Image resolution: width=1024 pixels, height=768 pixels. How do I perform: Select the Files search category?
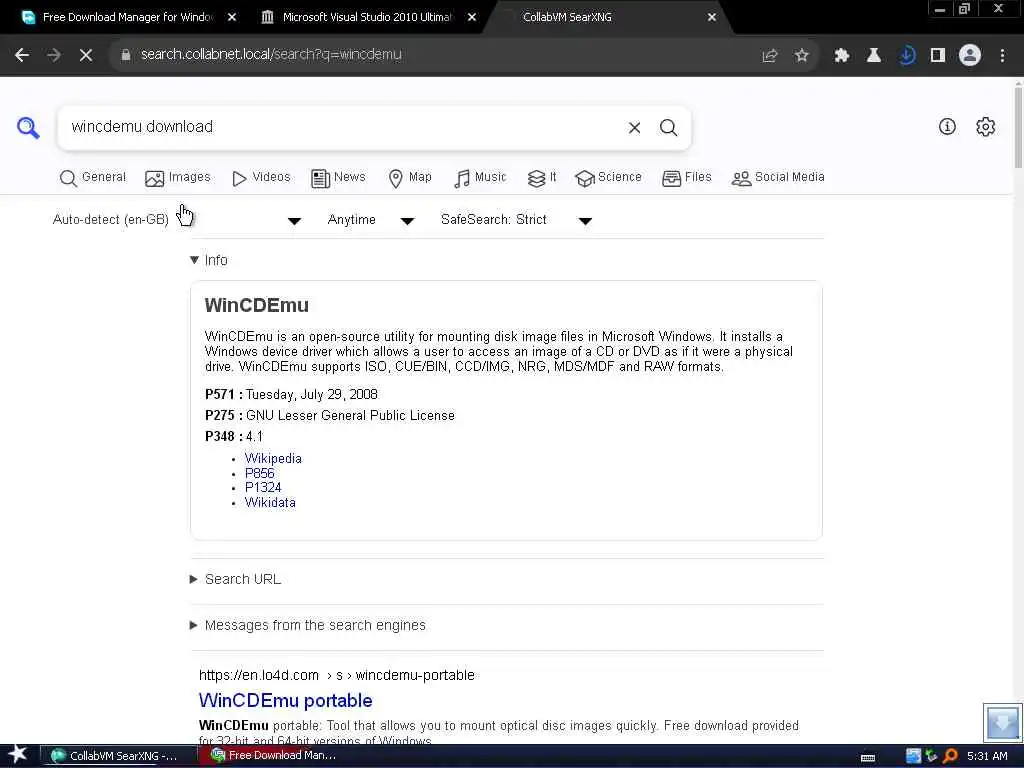click(686, 178)
